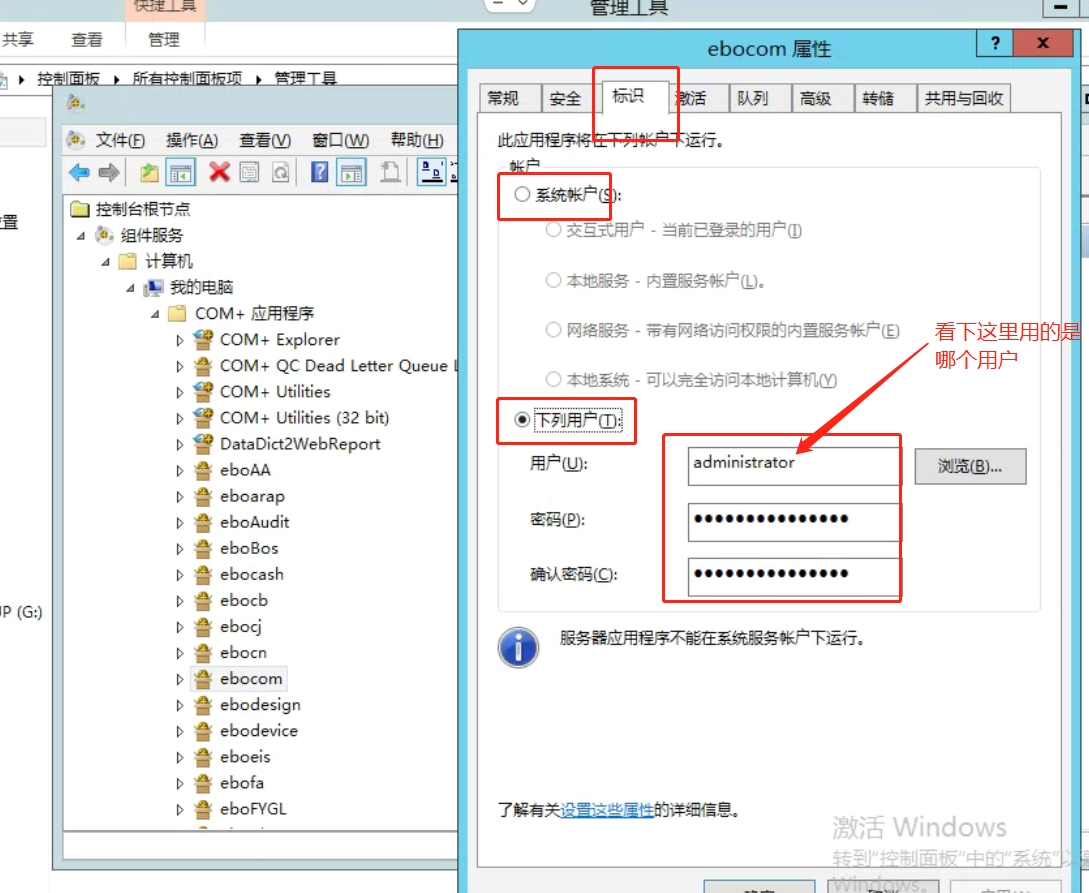The width and height of the screenshot is (1089, 893).
Task: Click the Up one level folder icon
Action: (x=149, y=172)
